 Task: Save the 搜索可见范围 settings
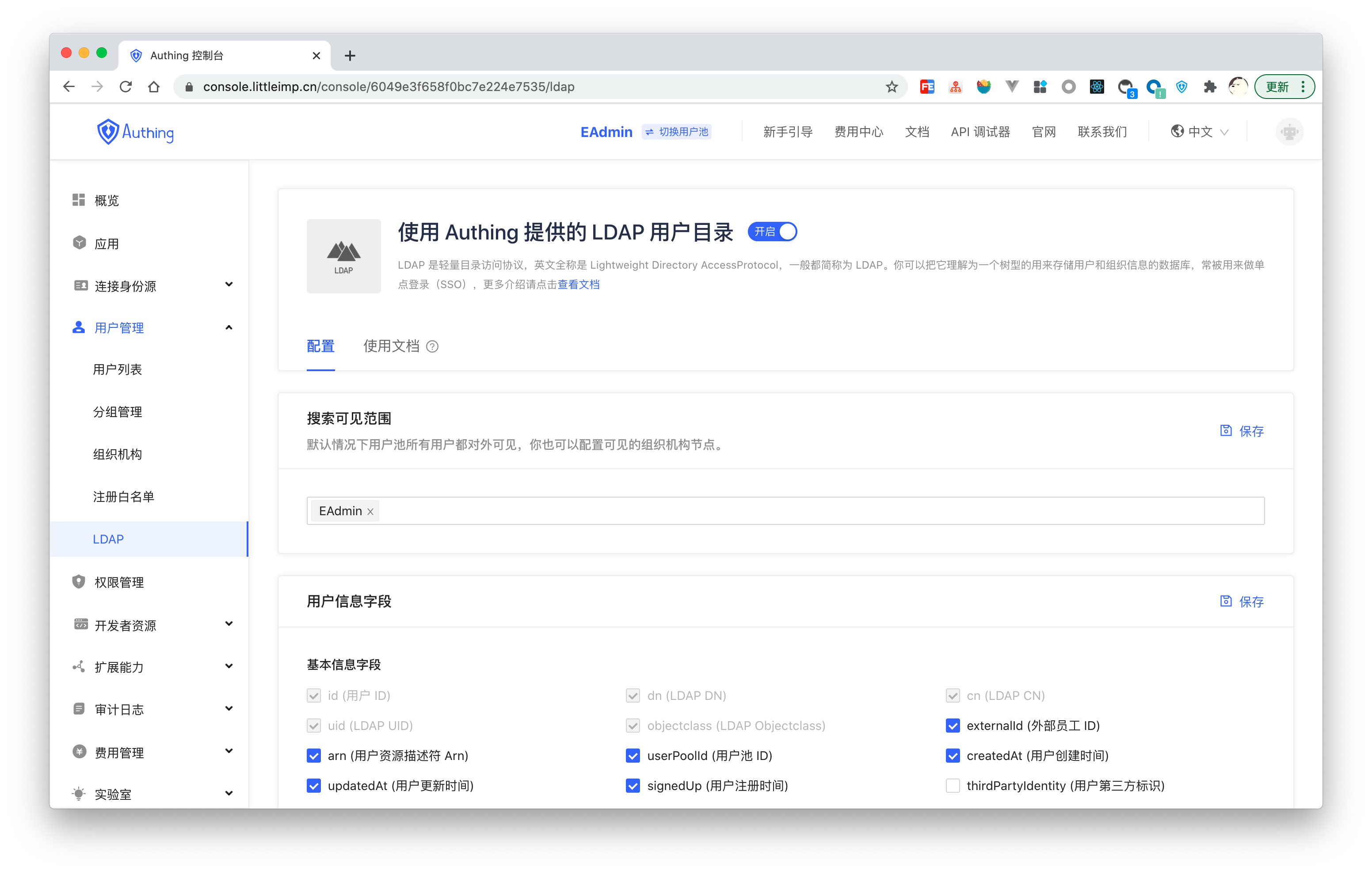(x=1242, y=431)
